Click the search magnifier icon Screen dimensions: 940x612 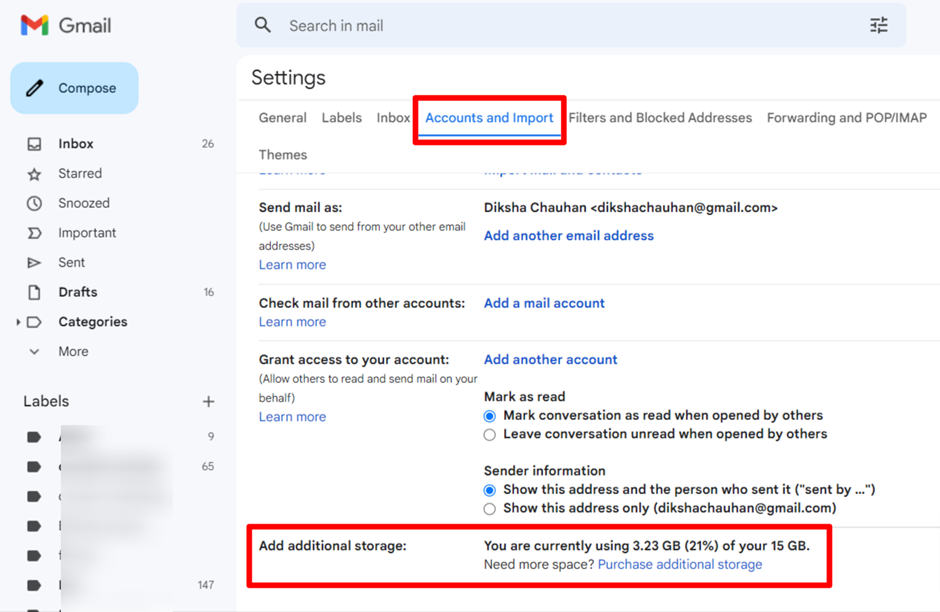pyautogui.click(x=263, y=25)
